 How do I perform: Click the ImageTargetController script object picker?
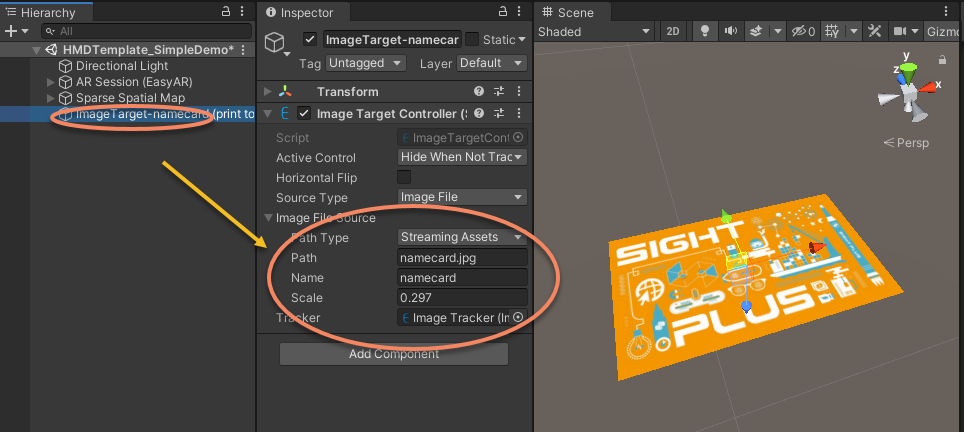(x=518, y=138)
